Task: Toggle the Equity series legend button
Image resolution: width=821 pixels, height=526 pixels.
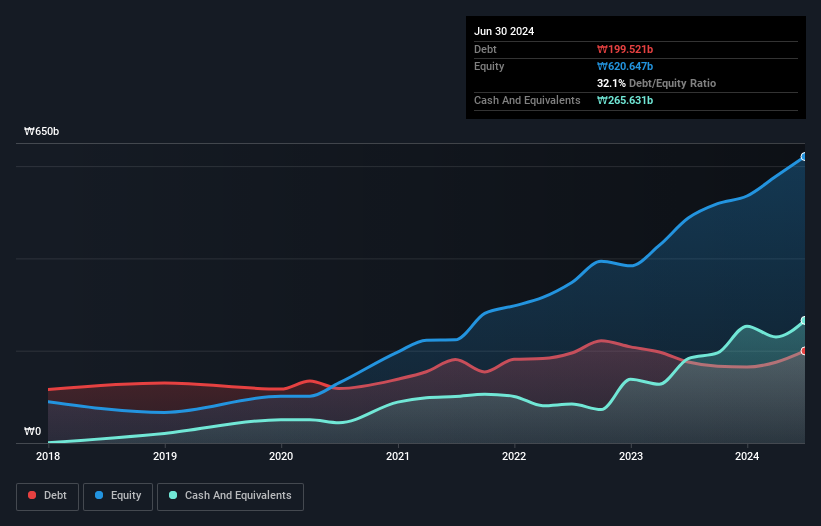Action: click(118, 496)
